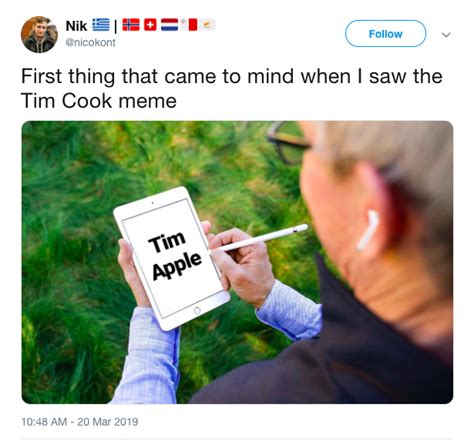Open the @nicokont handle link
Screen dimensions: 474x444
coord(90,43)
